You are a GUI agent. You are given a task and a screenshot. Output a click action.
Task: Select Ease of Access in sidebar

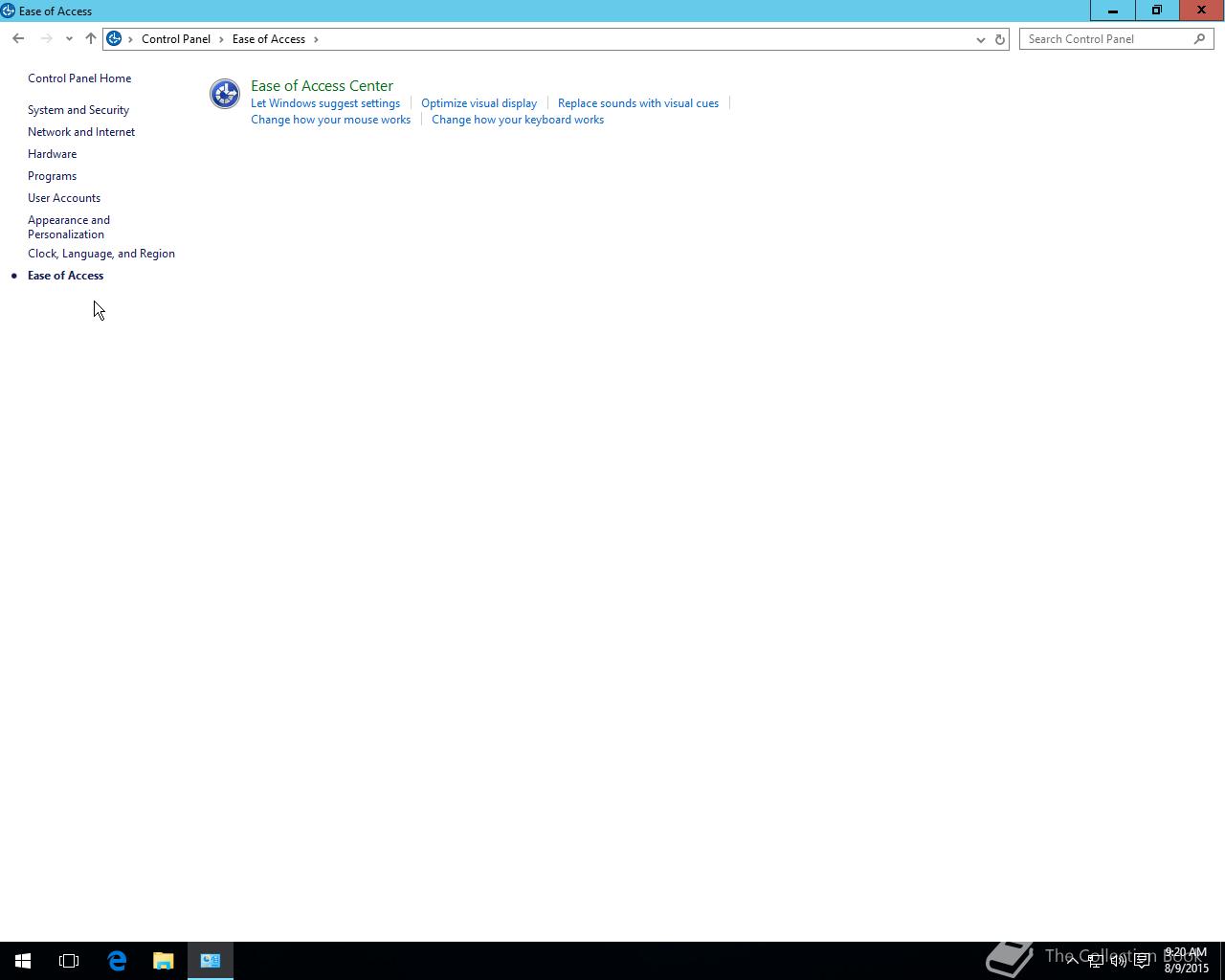point(65,276)
